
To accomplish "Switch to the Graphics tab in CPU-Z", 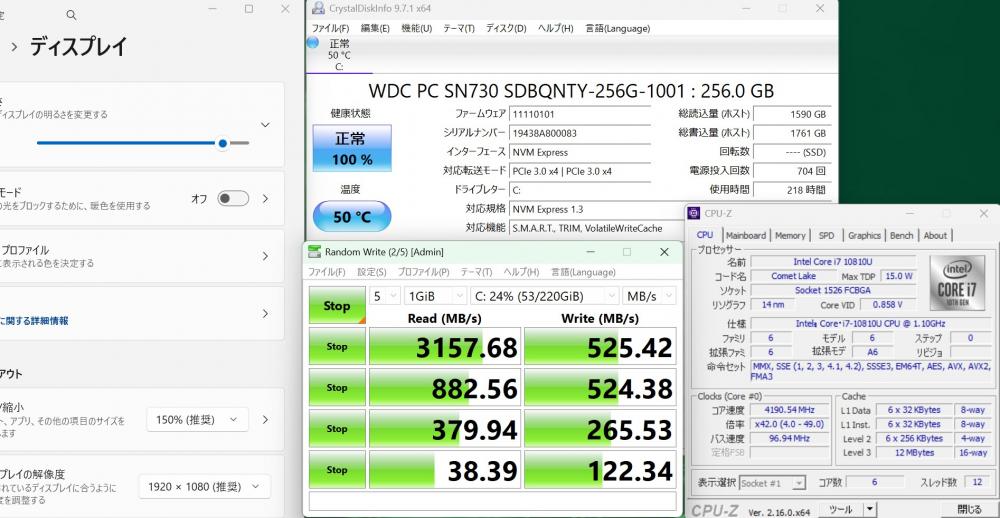I will coord(864,235).
